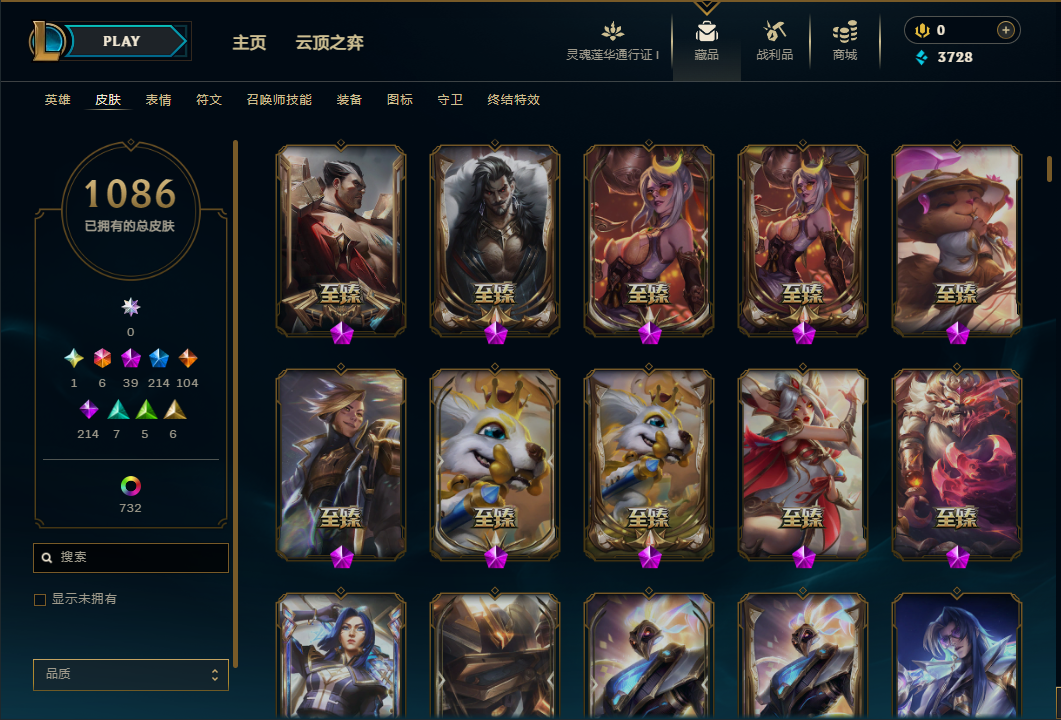
Task: Open the 终结特效 tab
Action: [514, 99]
